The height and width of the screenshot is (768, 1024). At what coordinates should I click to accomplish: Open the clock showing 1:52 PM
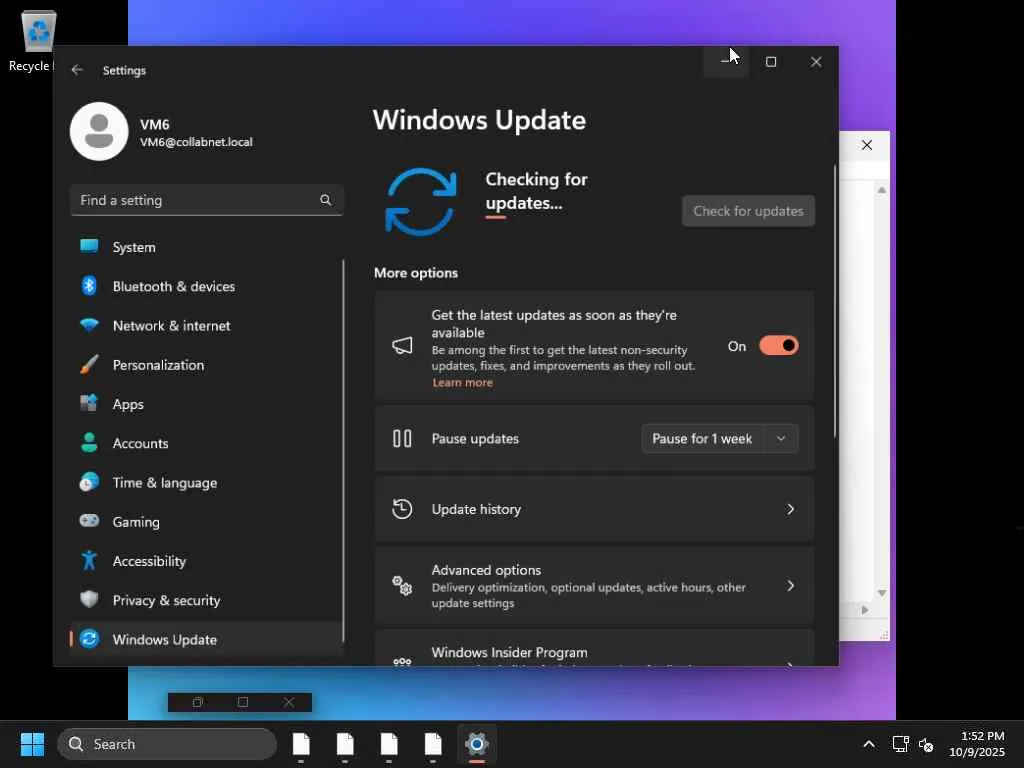point(977,744)
